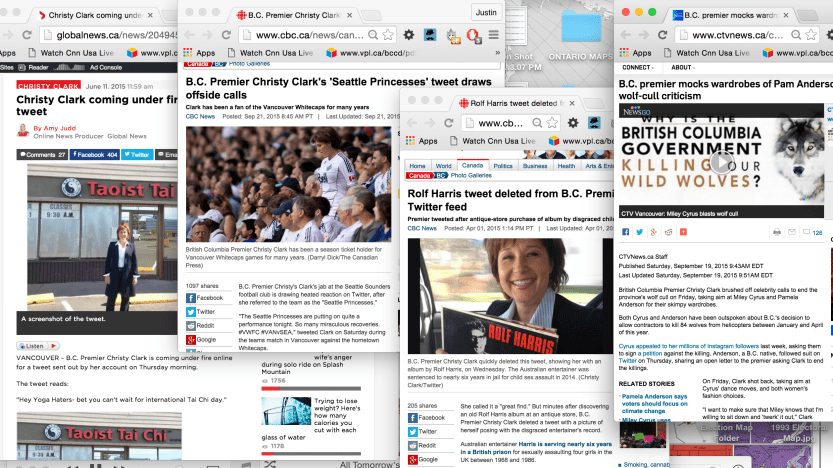Open Health section on CBC nav

pos(566,166)
